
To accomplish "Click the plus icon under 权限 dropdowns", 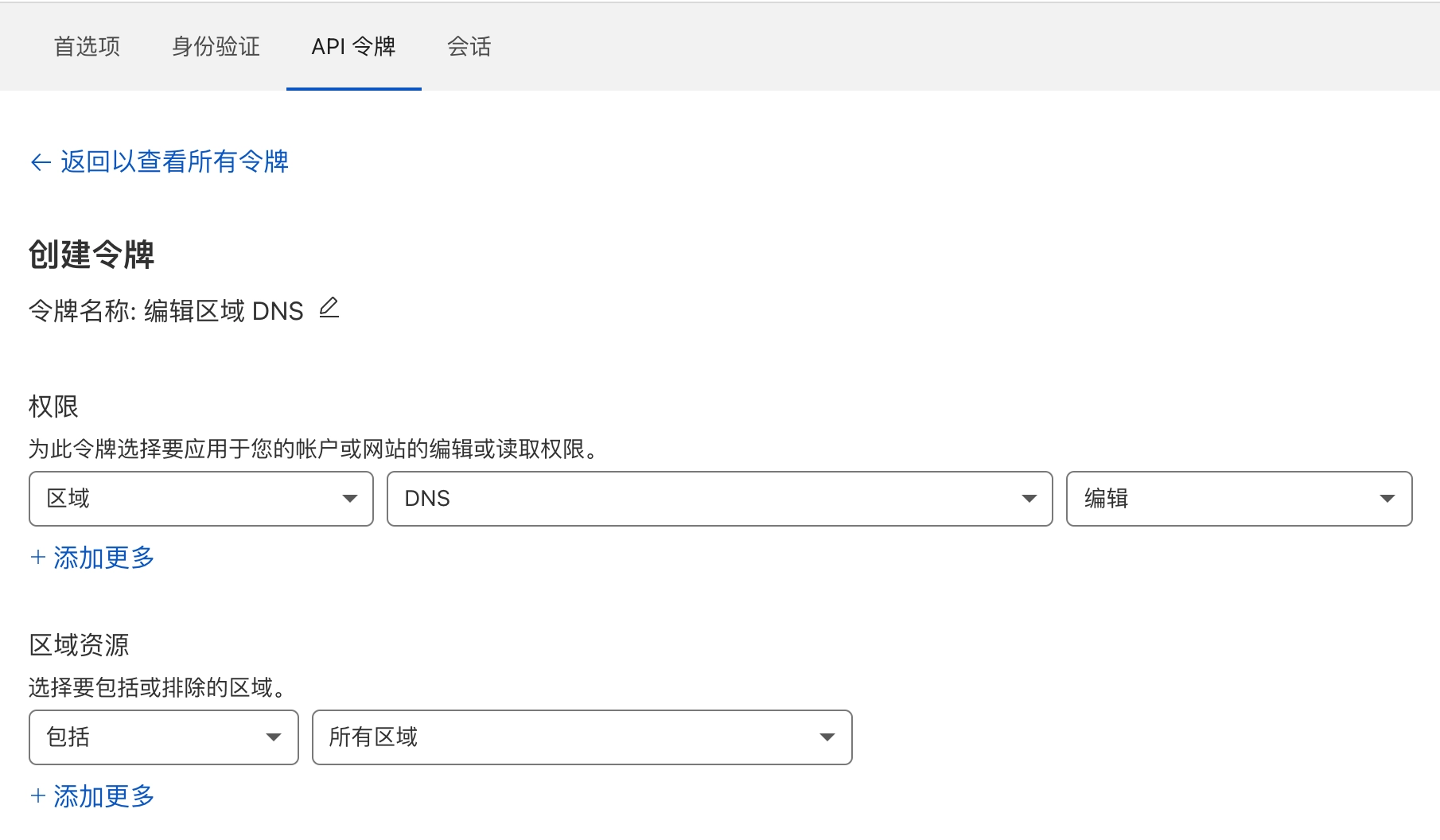I will pyautogui.click(x=37, y=557).
